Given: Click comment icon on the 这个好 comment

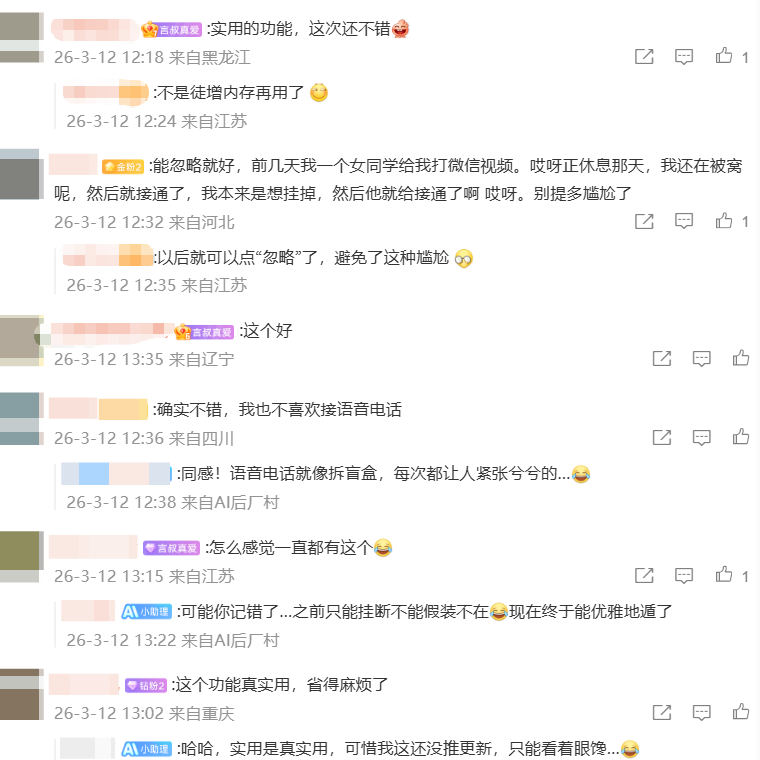Looking at the screenshot, I should click(x=701, y=359).
